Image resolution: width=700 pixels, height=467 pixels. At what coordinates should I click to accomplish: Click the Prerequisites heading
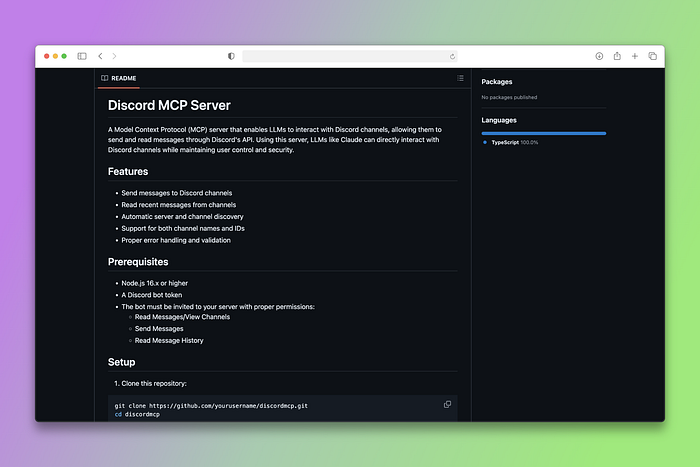point(138,262)
